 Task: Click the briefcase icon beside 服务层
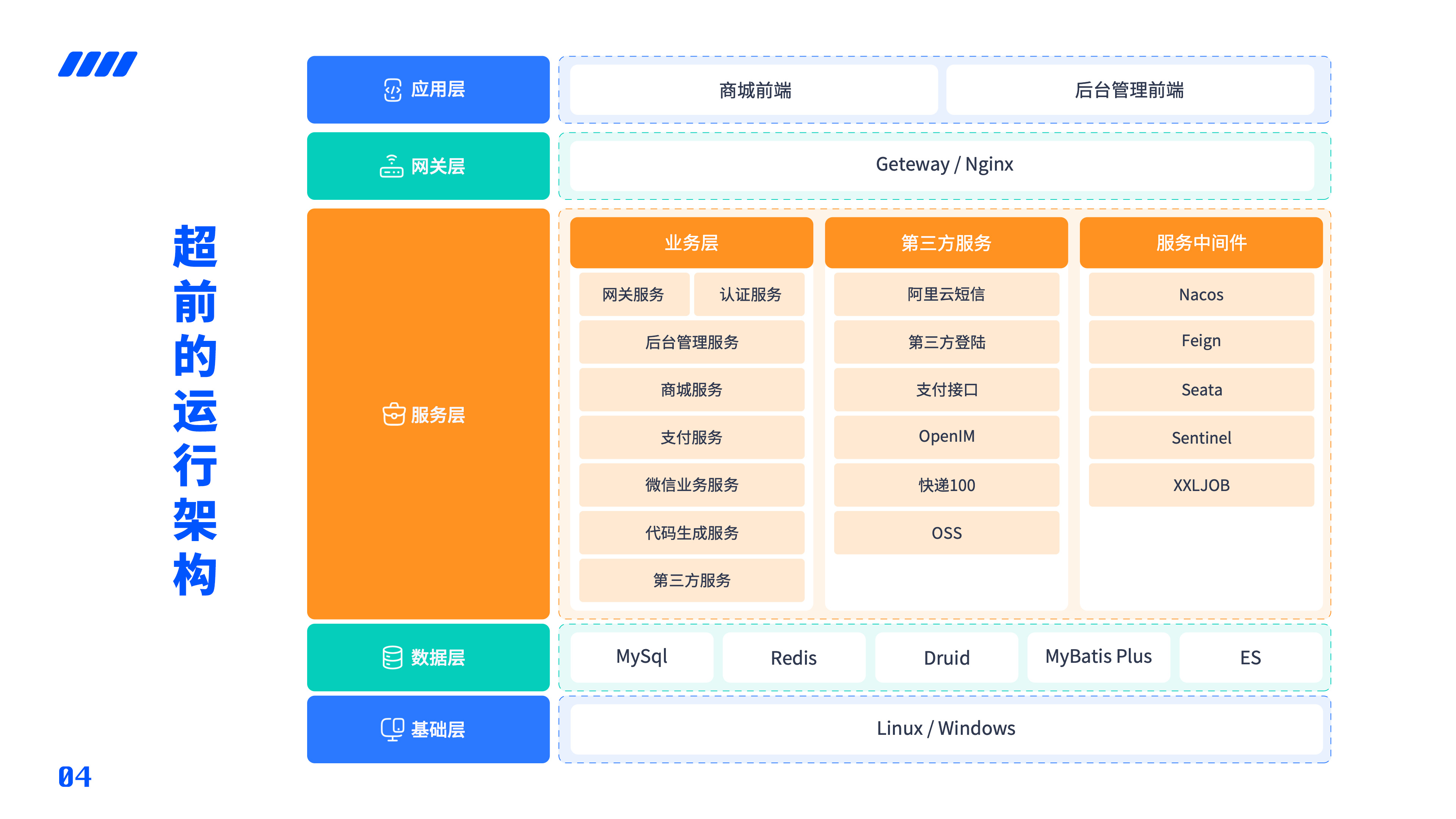click(394, 414)
